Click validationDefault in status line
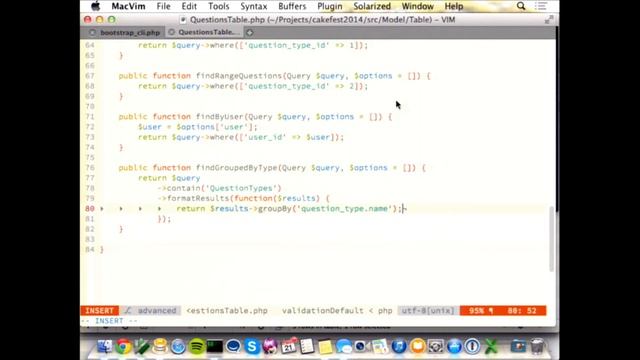This screenshot has width=640, height=360. [x=322, y=311]
